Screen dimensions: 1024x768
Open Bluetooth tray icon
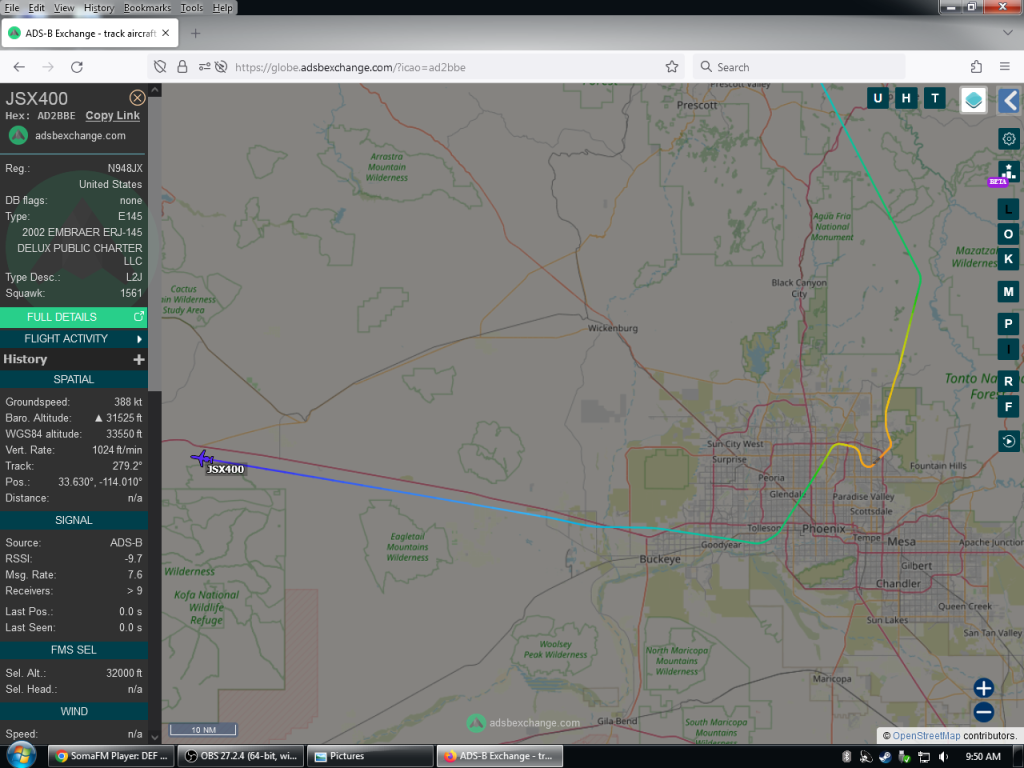coord(846,756)
